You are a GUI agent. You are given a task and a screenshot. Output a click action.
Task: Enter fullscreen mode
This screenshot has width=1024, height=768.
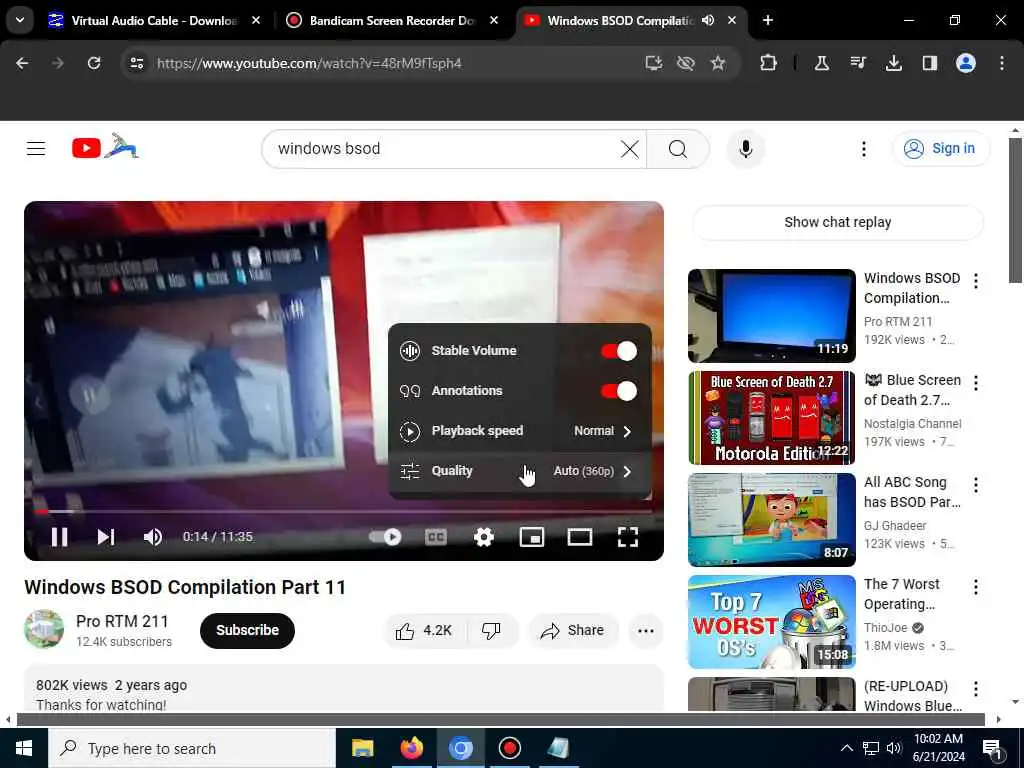pos(628,537)
